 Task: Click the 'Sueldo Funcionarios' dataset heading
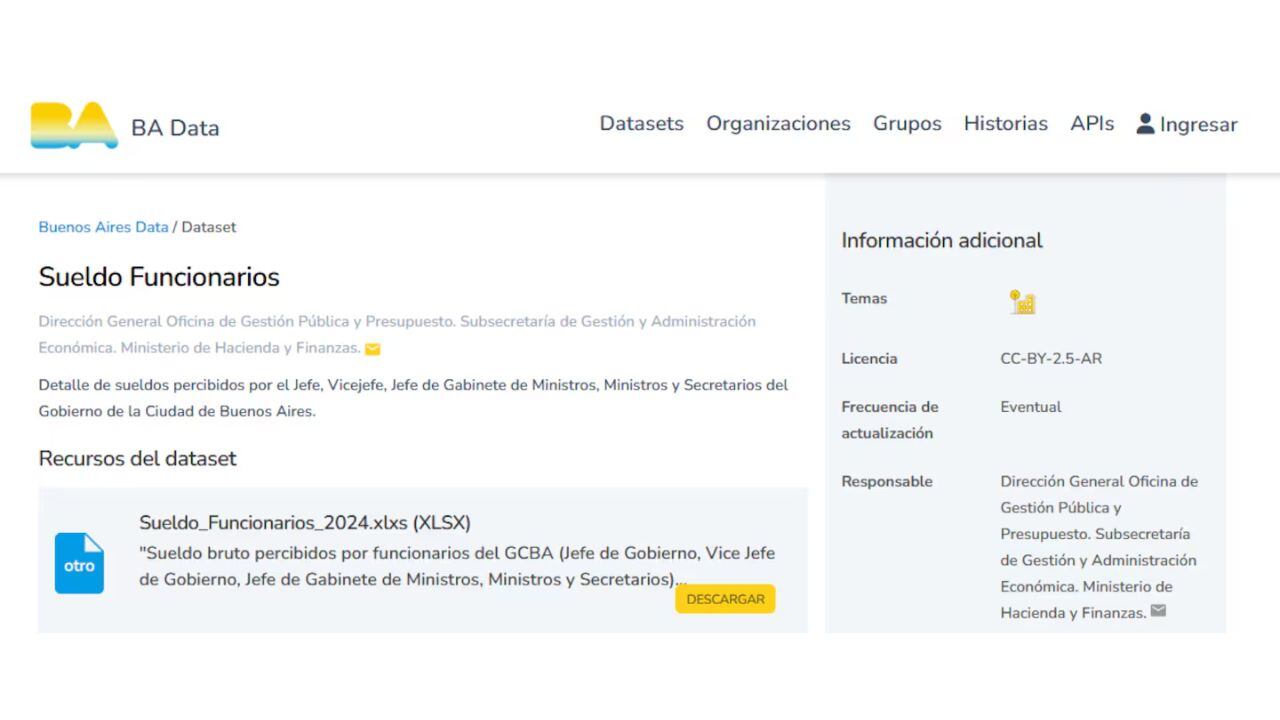[159, 277]
